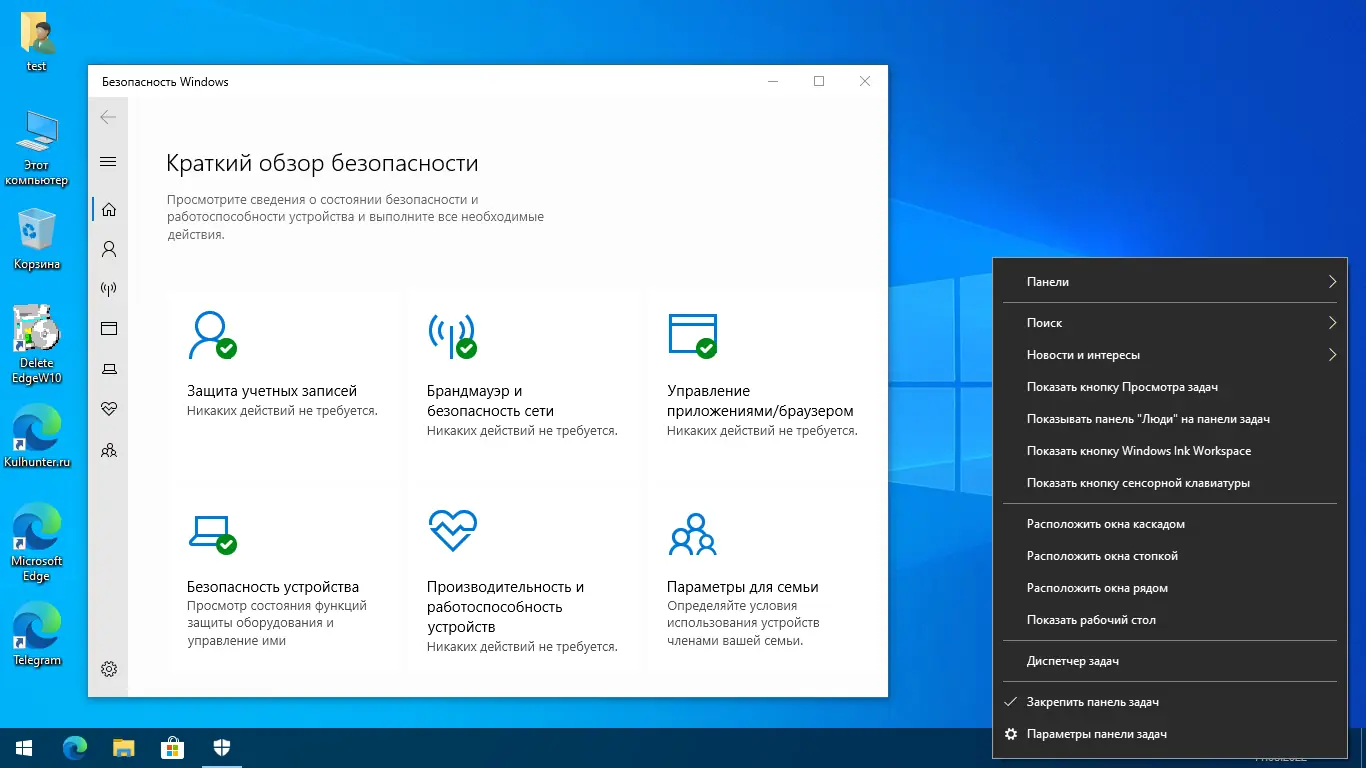
Task: Expand the Новости и интересы submenu
Action: tap(1170, 355)
